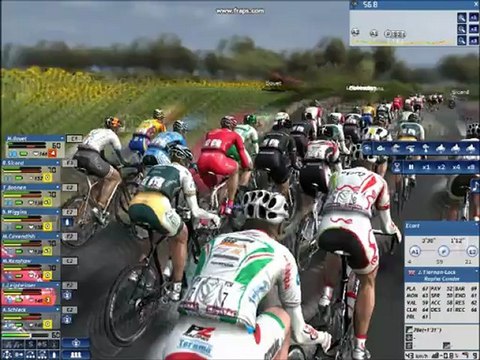Click B.Wiggins' yellow order icon

click(48, 227)
